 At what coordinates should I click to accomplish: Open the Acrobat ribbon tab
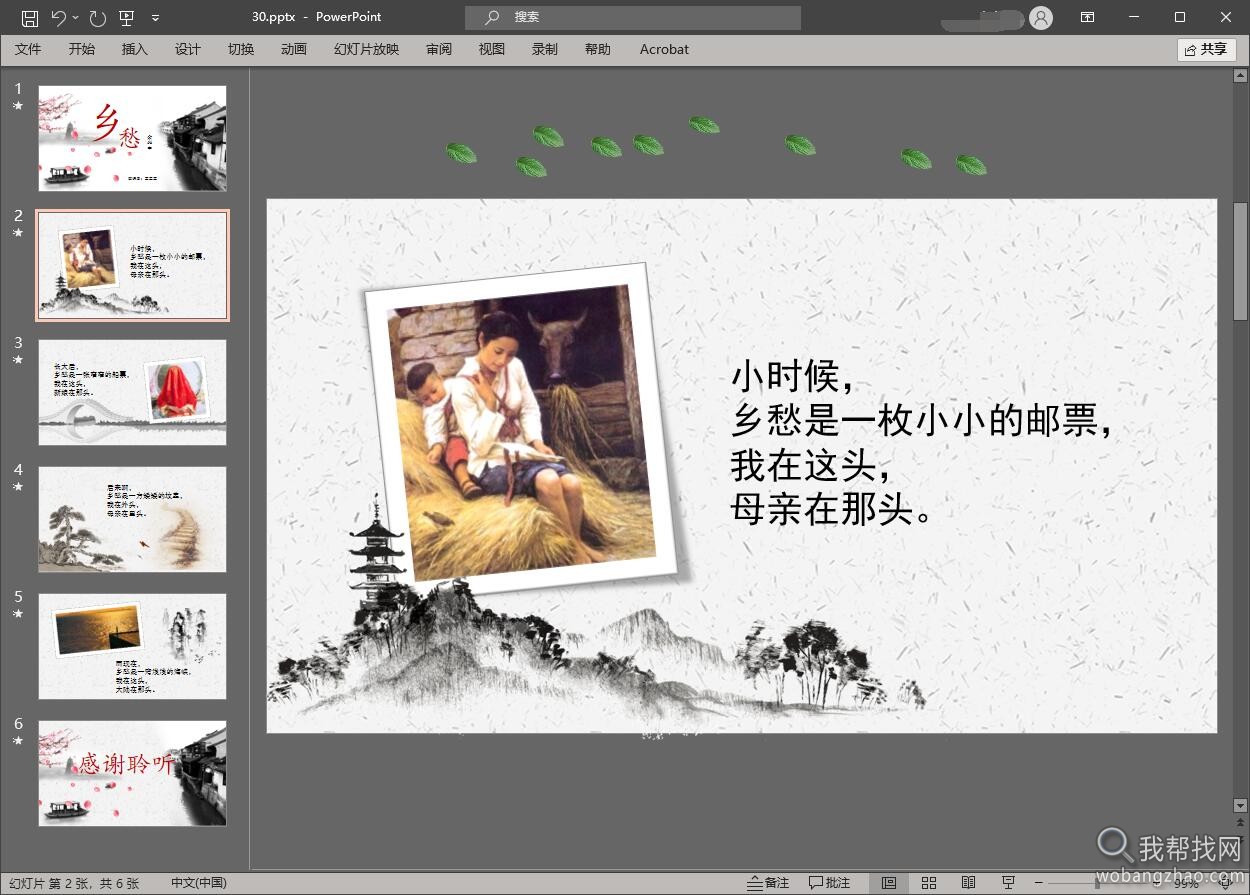(x=665, y=49)
